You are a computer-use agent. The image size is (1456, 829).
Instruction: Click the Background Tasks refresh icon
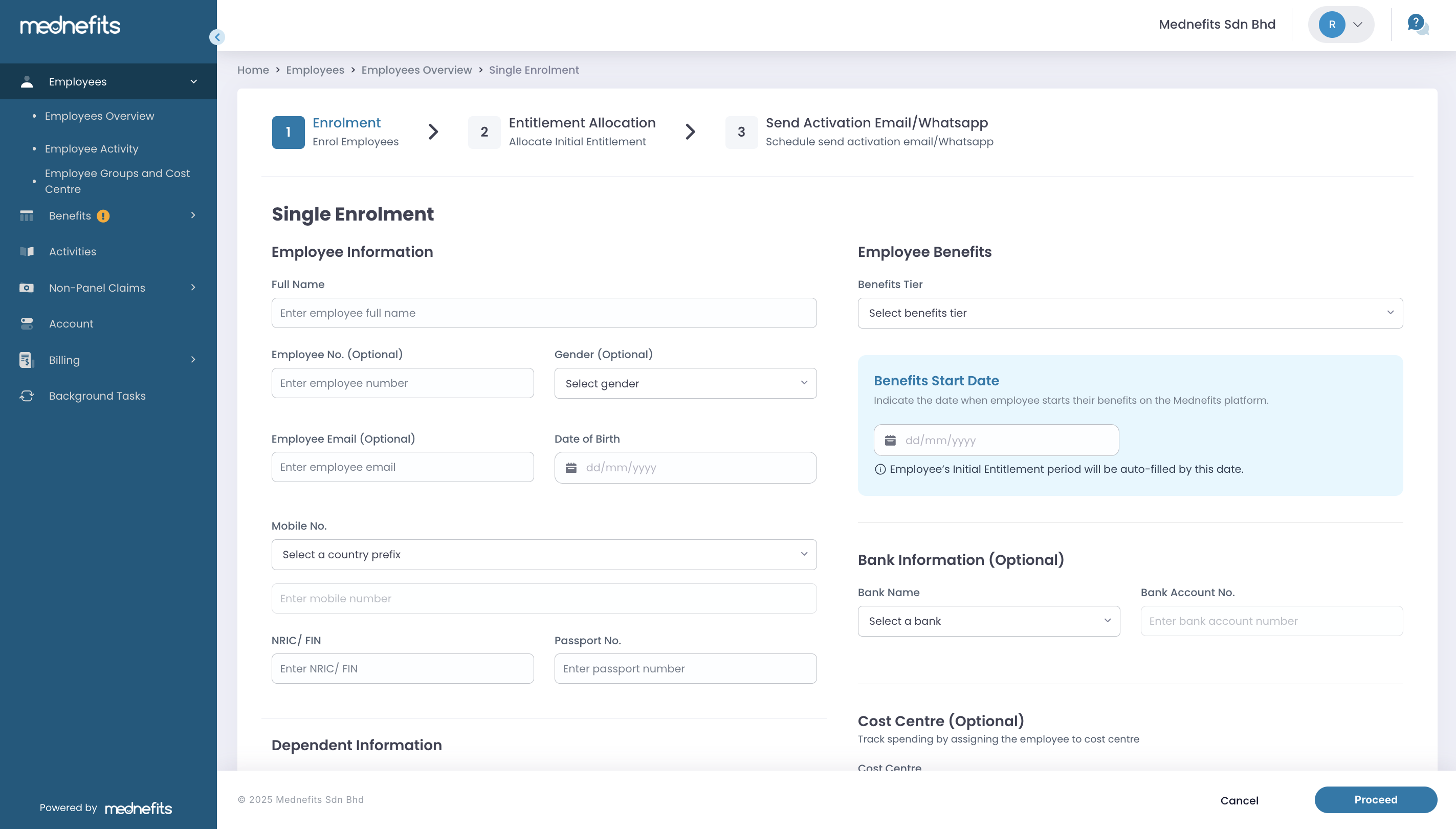[x=27, y=396]
